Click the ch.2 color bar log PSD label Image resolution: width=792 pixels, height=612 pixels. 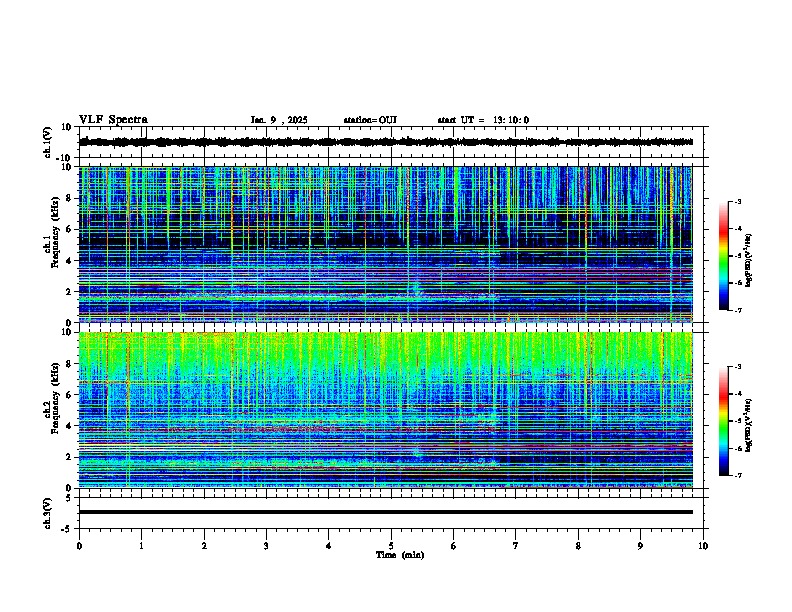[749, 426]
